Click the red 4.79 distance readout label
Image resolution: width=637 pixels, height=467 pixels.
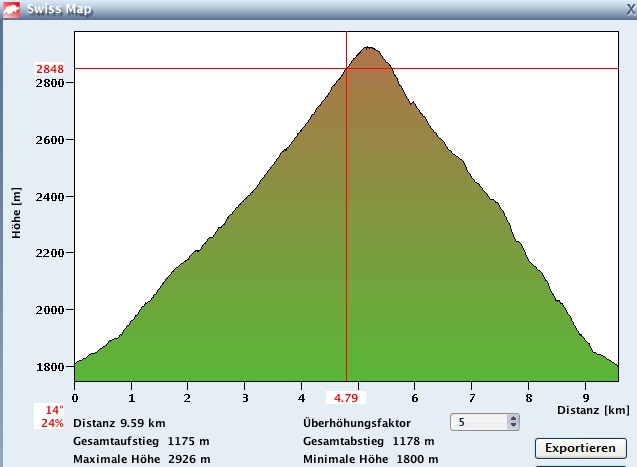coord(346,399)
